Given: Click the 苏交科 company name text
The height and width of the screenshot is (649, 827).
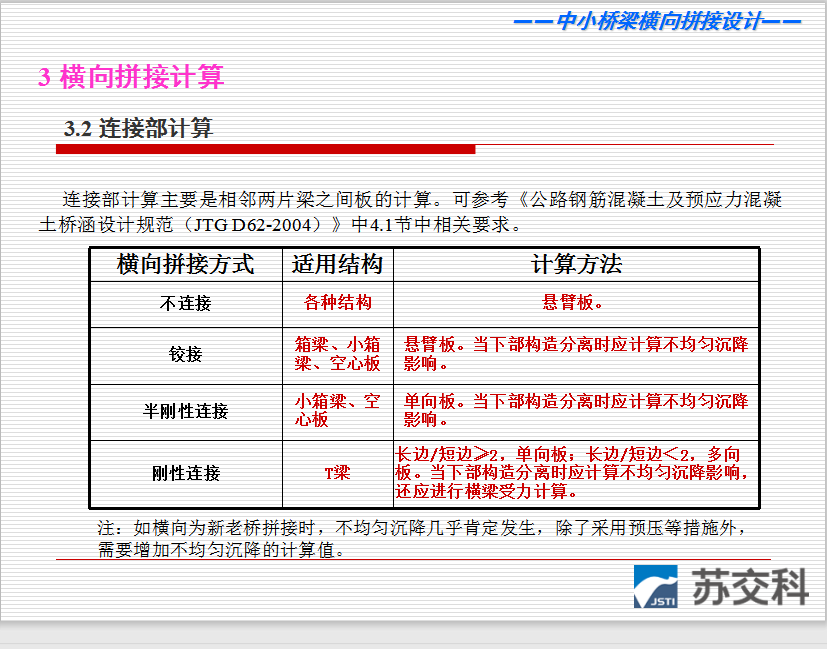Looking at the screenshot, I should 750,587.
